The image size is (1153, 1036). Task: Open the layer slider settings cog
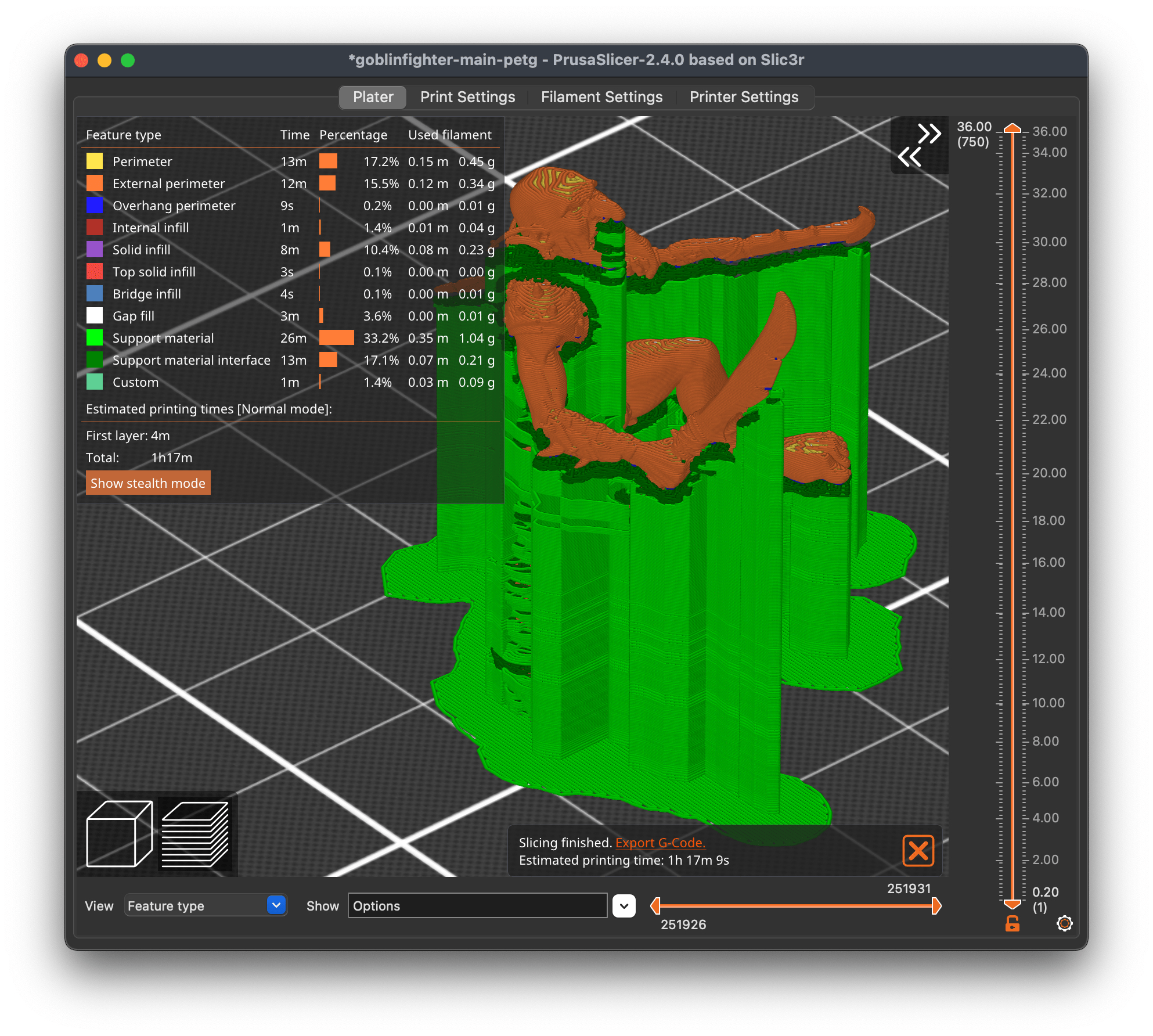(1064, 923)
